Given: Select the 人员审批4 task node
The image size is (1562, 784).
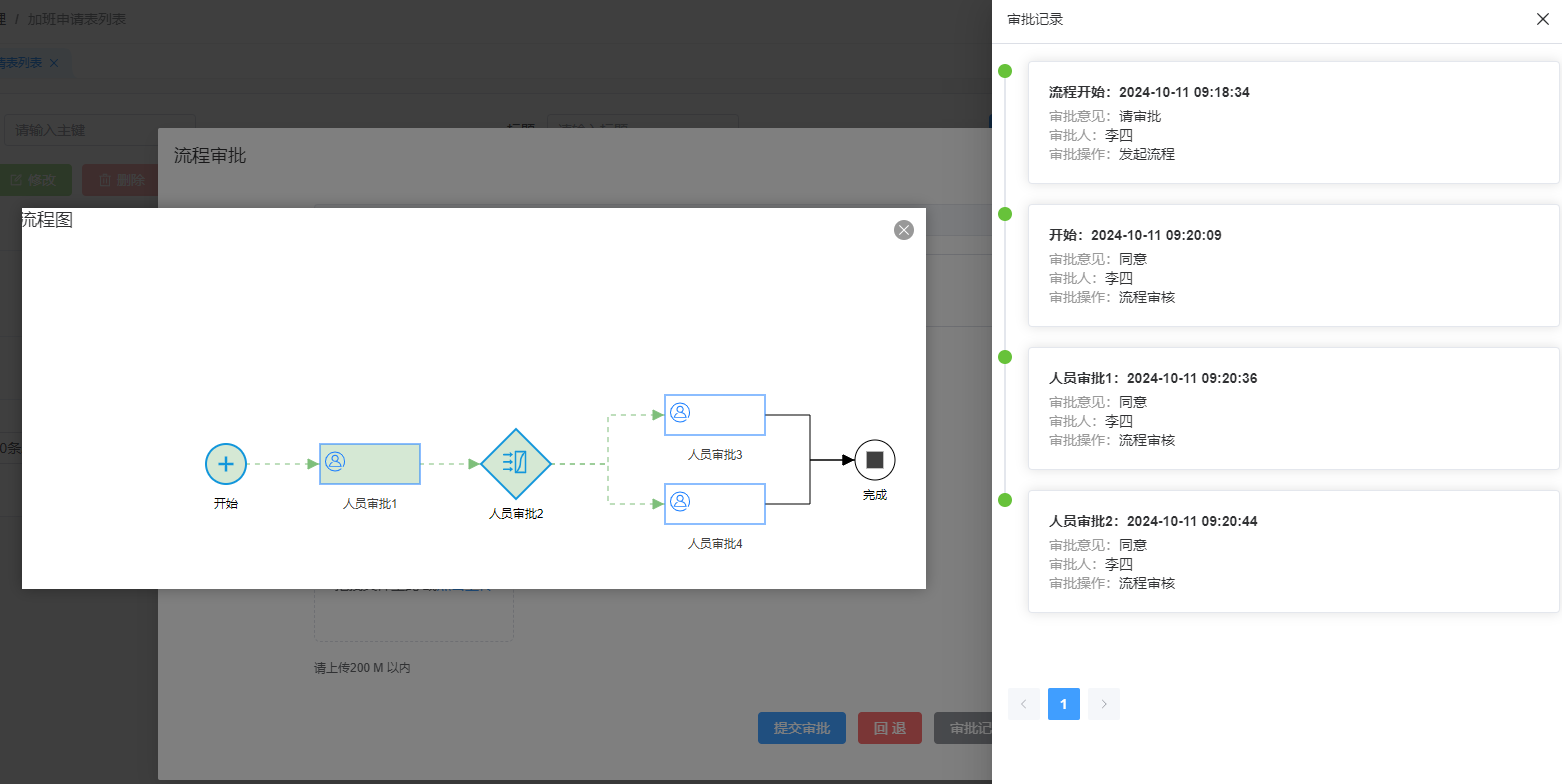Looking at the screenshot, I should click(715, 504).
